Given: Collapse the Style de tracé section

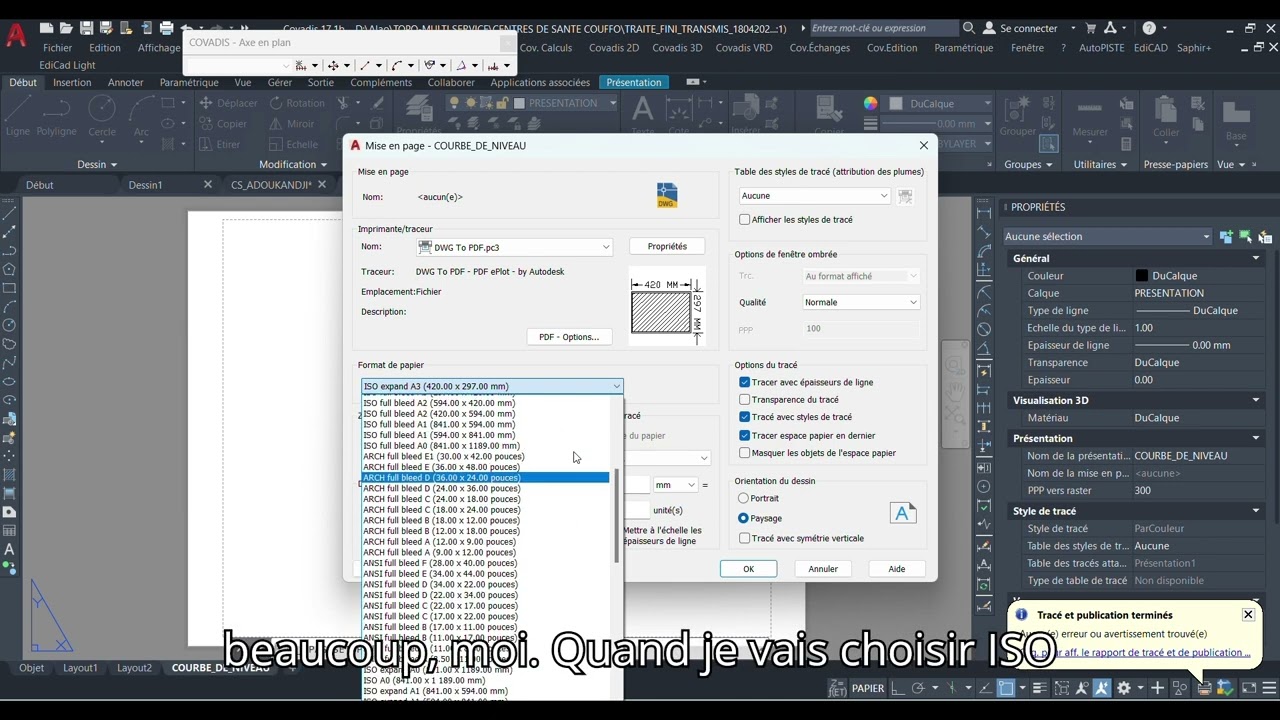Looking at the screenshot, I should click(x=1256, y=511).
